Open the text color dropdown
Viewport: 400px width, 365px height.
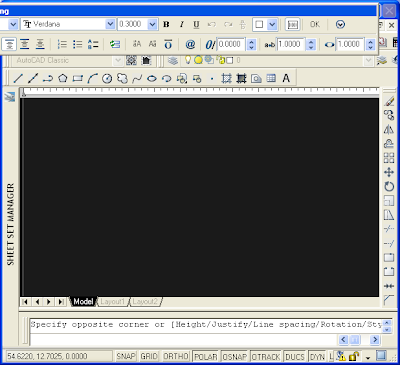click(272, 24)
